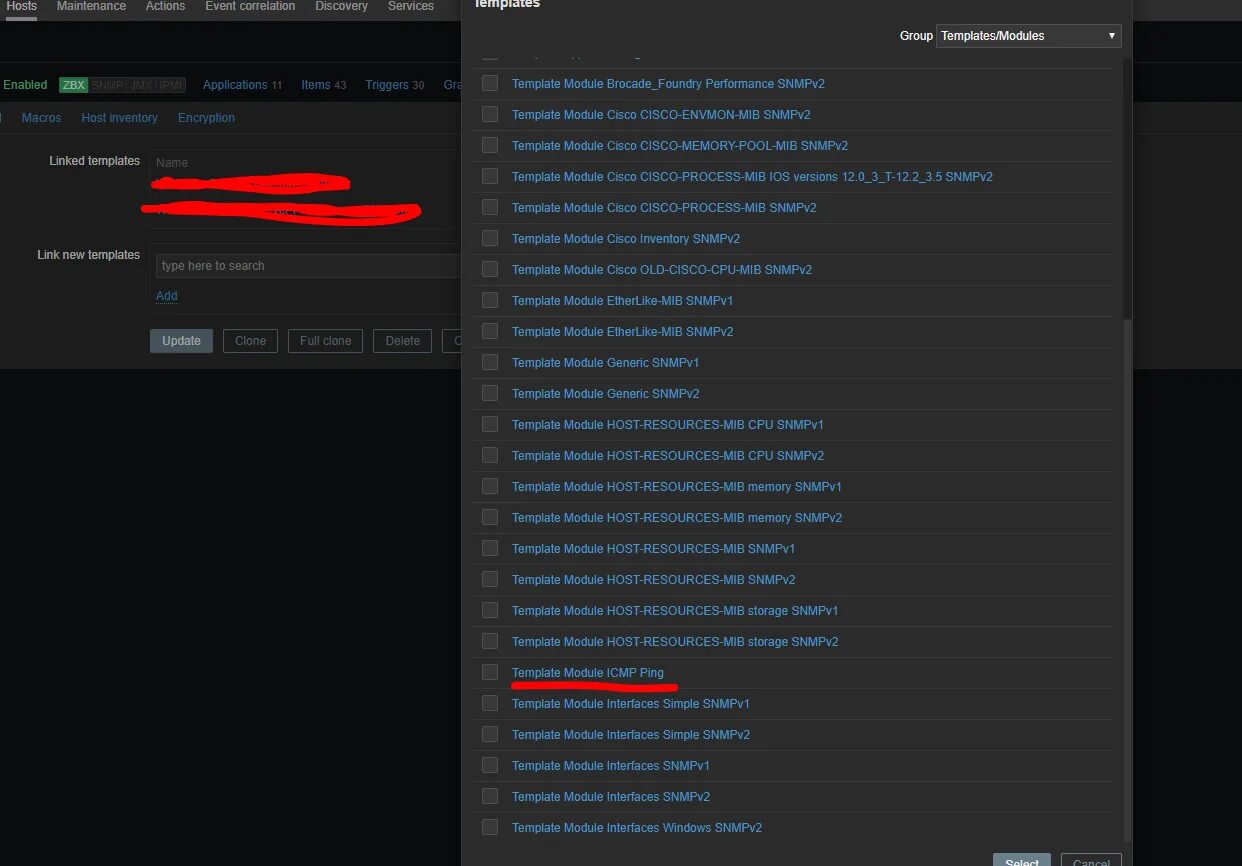
Task: Click the ZBX availability indicator
Action: point(74,85)
